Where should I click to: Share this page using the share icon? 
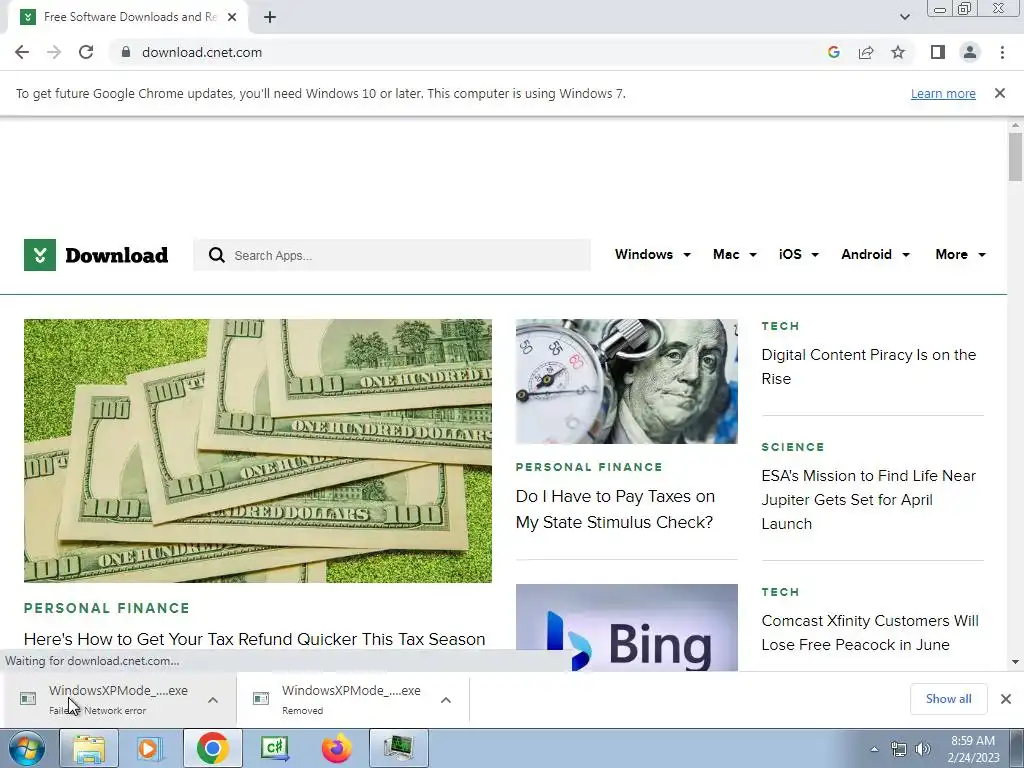point(866,52)
